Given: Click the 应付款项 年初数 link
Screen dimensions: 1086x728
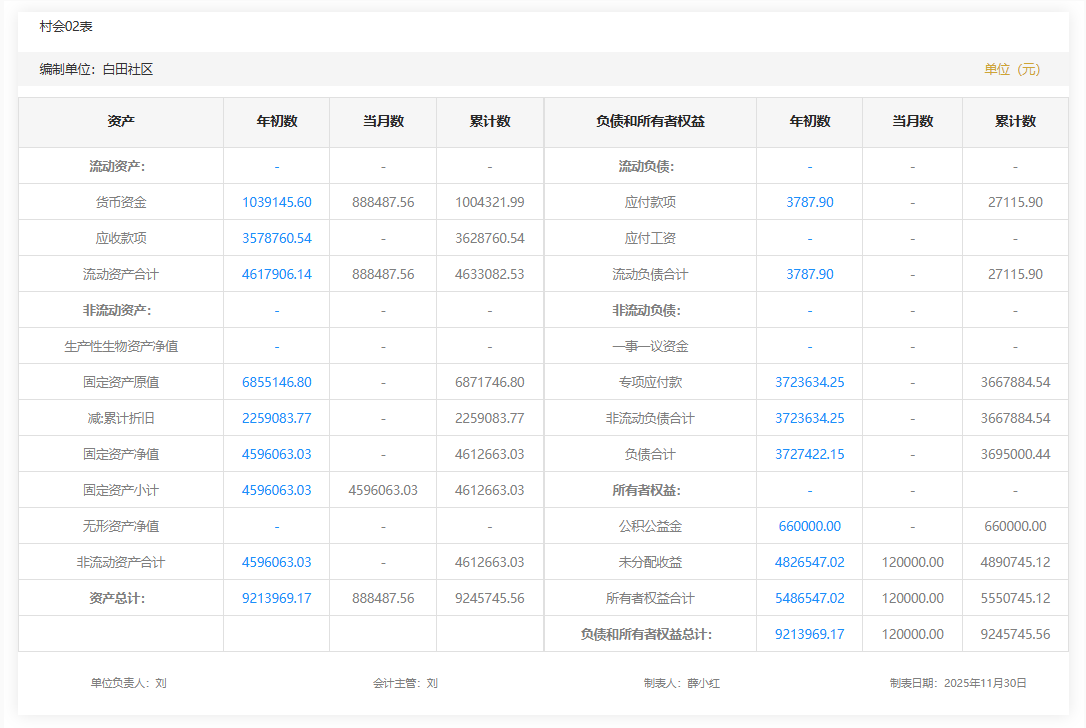Looking at the screenshot, I should (809, 202).
